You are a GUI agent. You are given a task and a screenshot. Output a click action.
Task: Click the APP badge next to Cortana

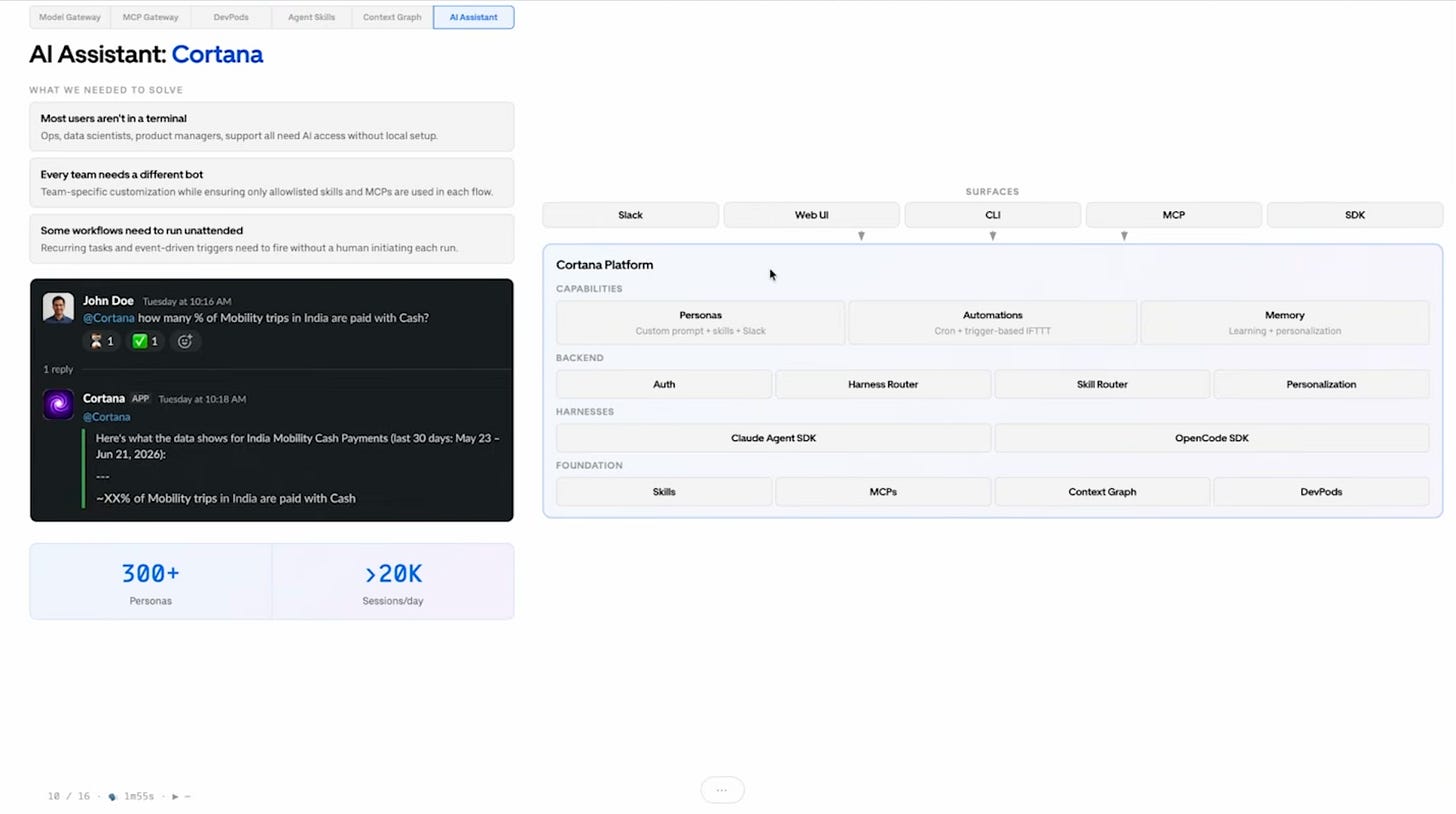pyautogui.click(x=140, y=399)
